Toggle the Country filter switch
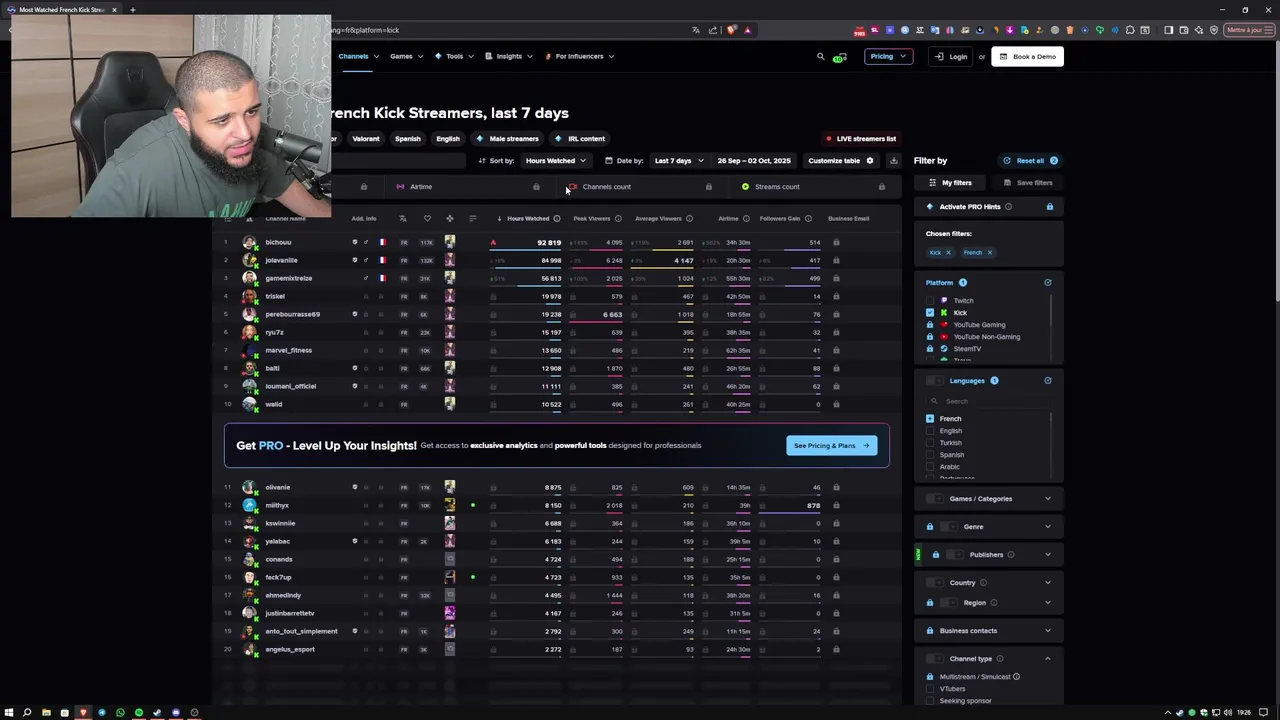 [x=934, y=582]
